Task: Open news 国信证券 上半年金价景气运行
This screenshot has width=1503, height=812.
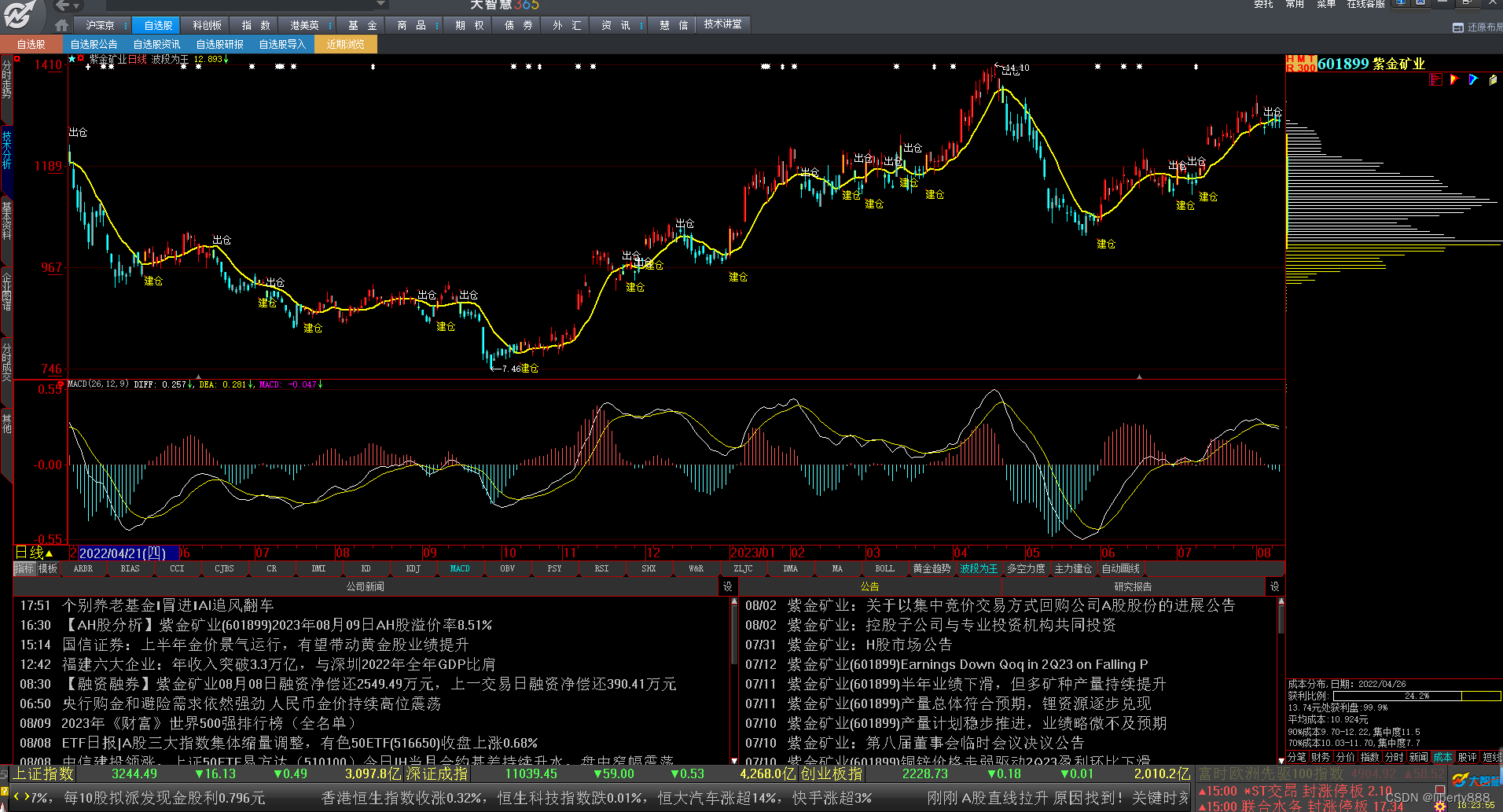Action: [x=266, y=645]
